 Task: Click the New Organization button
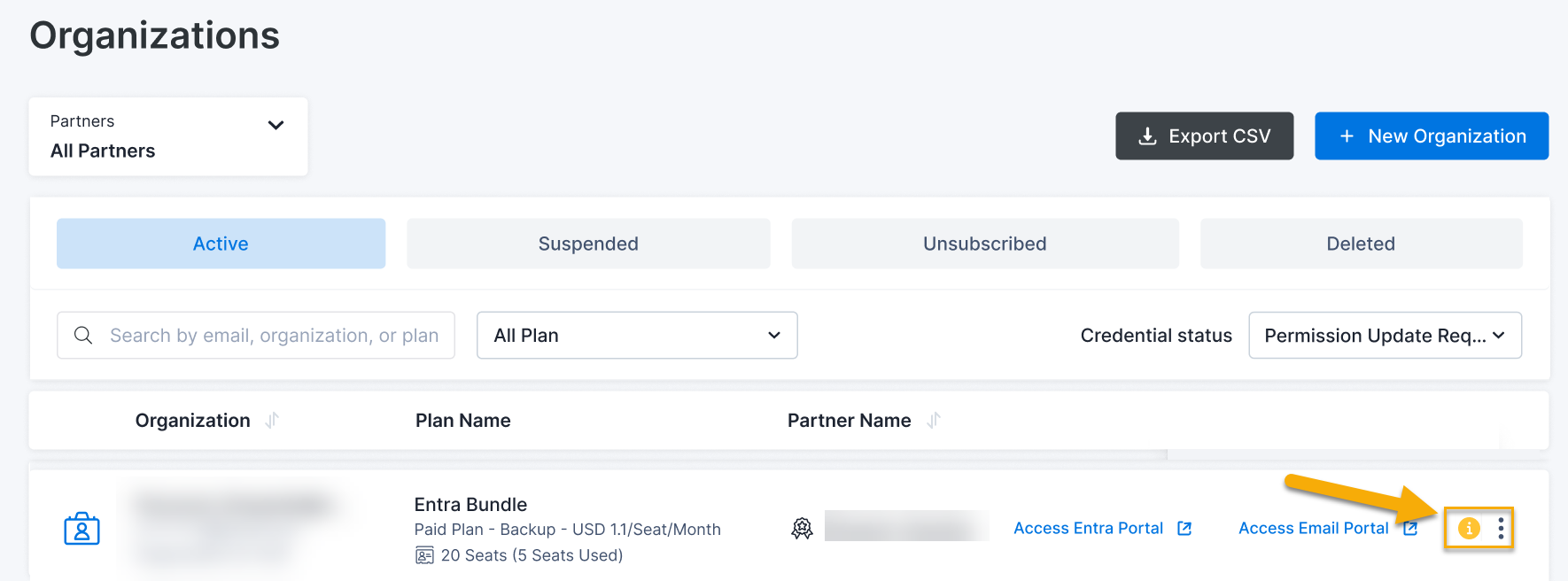click(1431, 136)
